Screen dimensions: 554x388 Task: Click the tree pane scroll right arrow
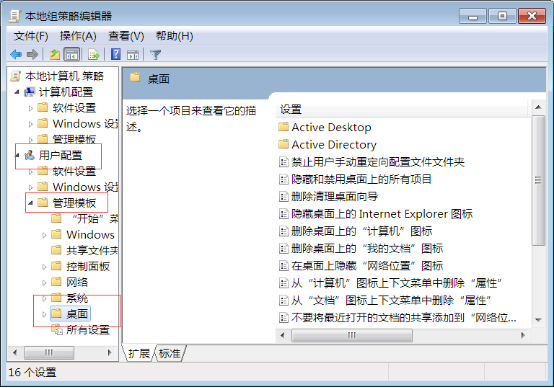(x=109, y=352)
